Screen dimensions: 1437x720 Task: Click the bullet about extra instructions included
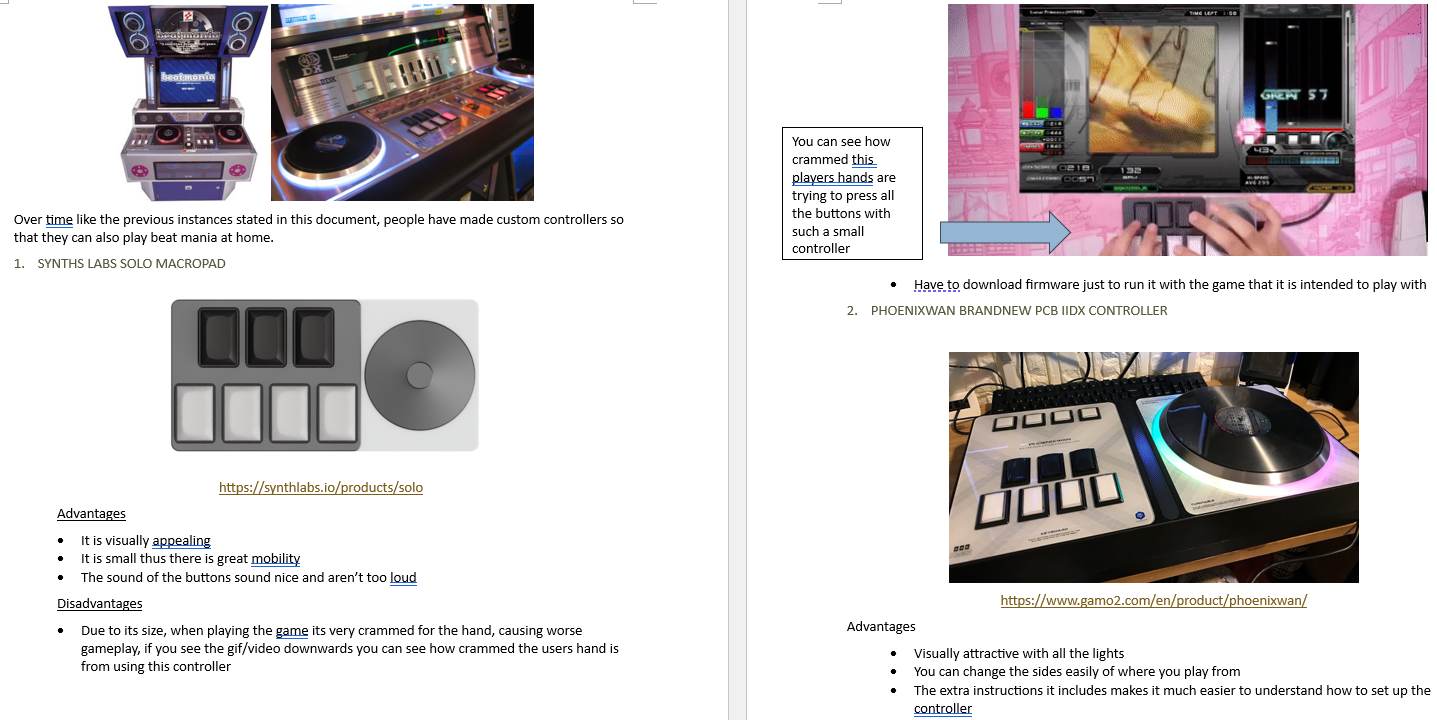click(x=1172, y=699)
